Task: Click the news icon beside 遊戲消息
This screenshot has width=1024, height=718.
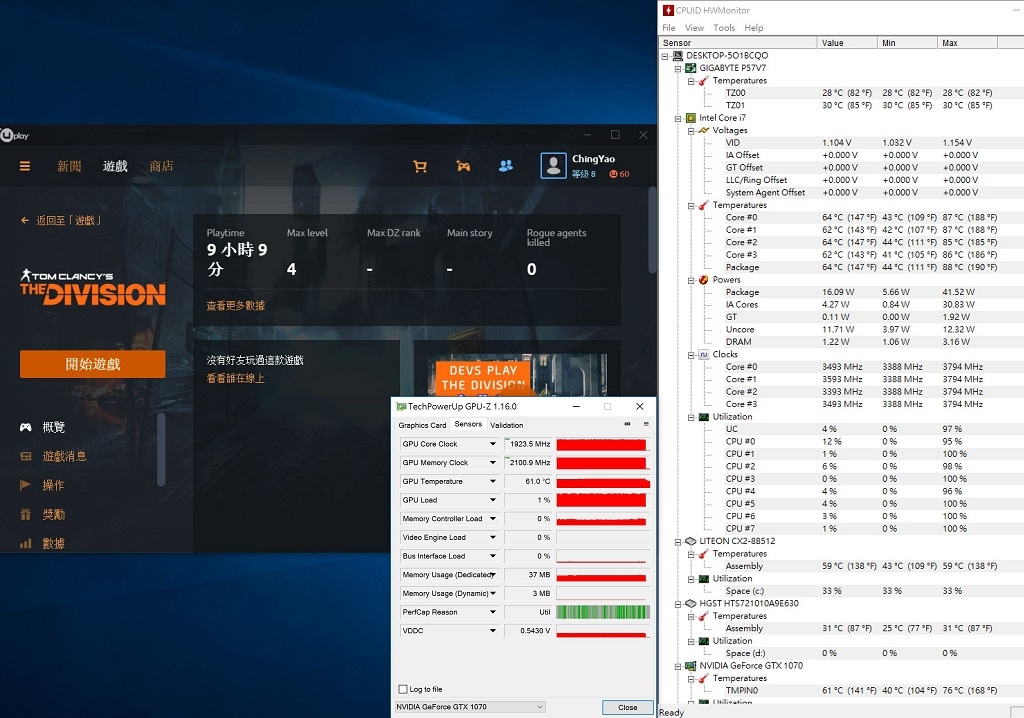Action: [x=25, y=456]
